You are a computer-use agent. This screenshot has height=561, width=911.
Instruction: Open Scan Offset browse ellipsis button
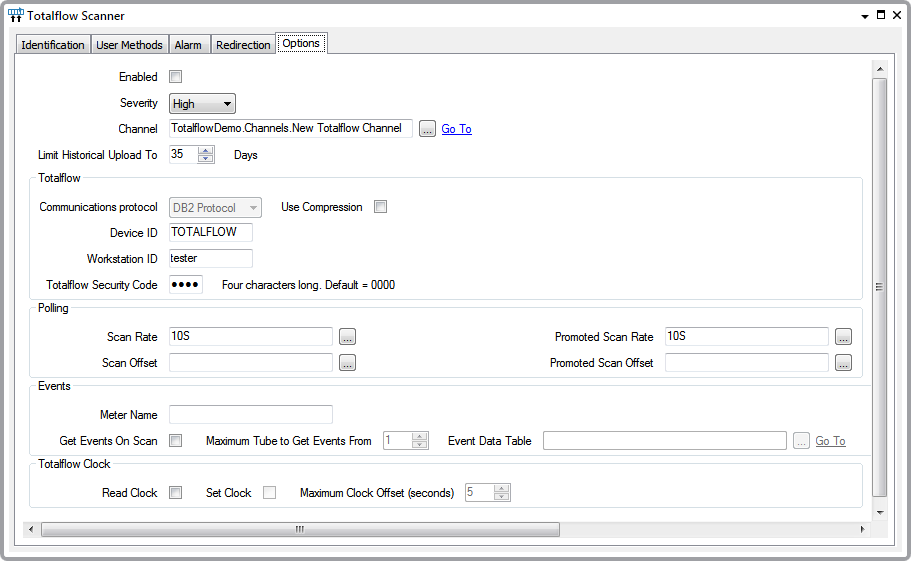pyautogui.click(x=347, y=363)
